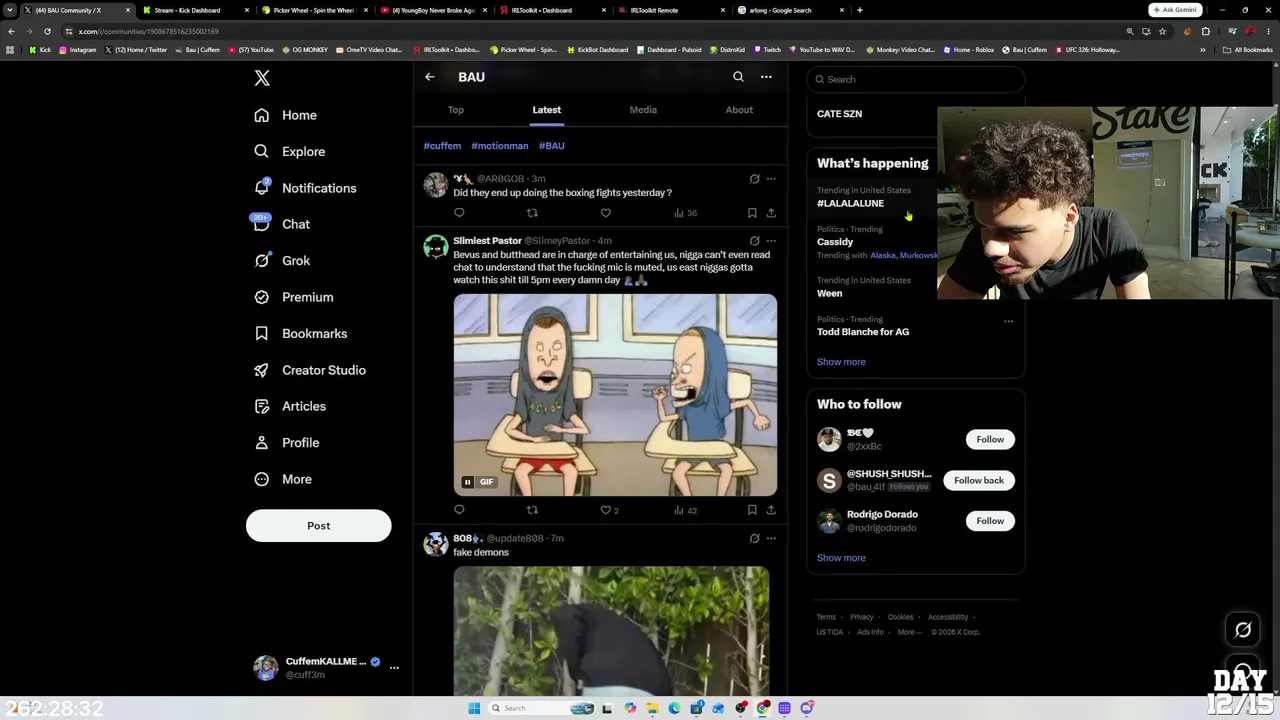Open Grok actions on the boxing fights post
Image resolution: width=1280 pixels, height=720 pixels.
pos(754,179)
